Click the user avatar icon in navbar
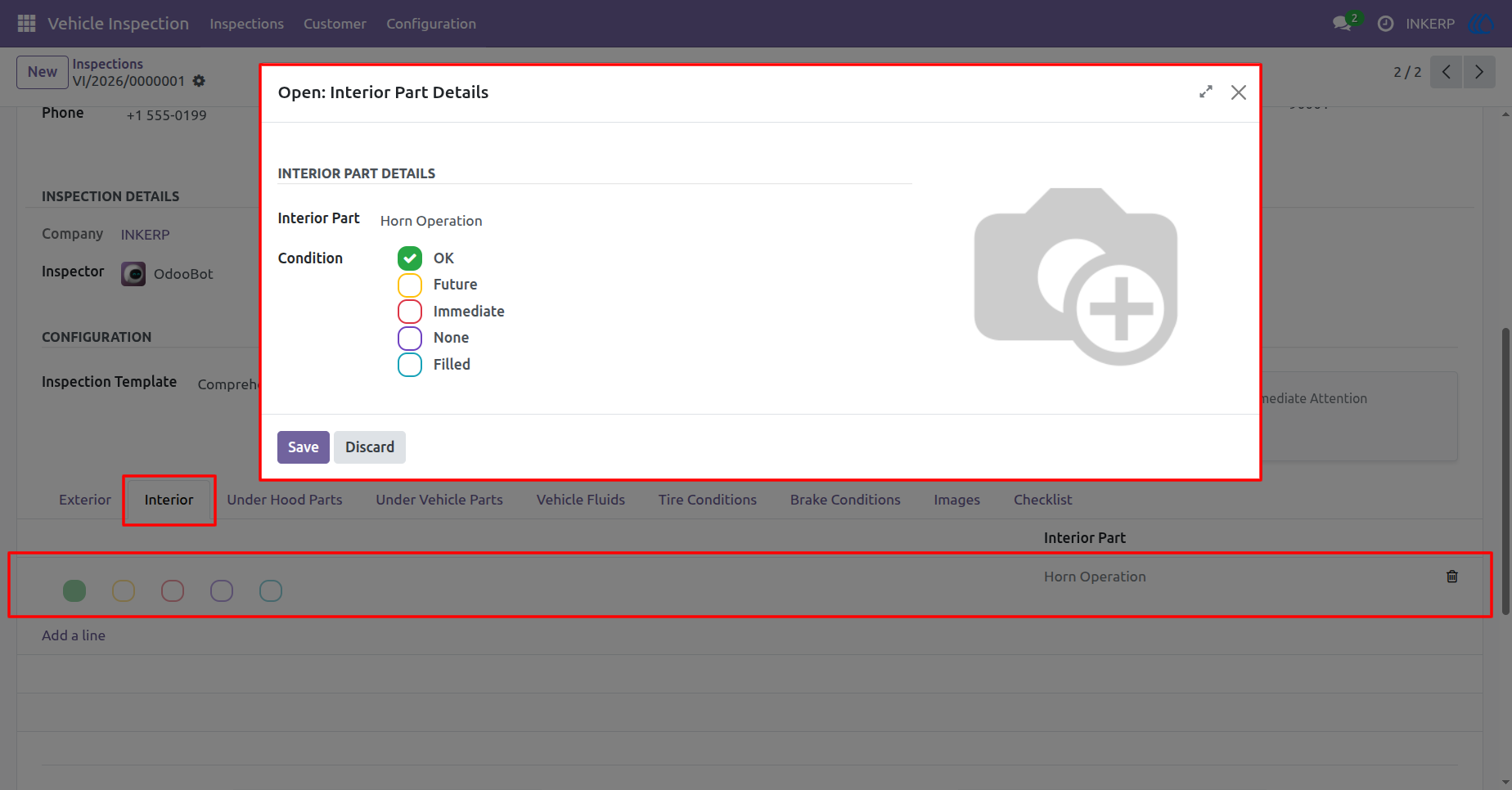 [1482, 24]
